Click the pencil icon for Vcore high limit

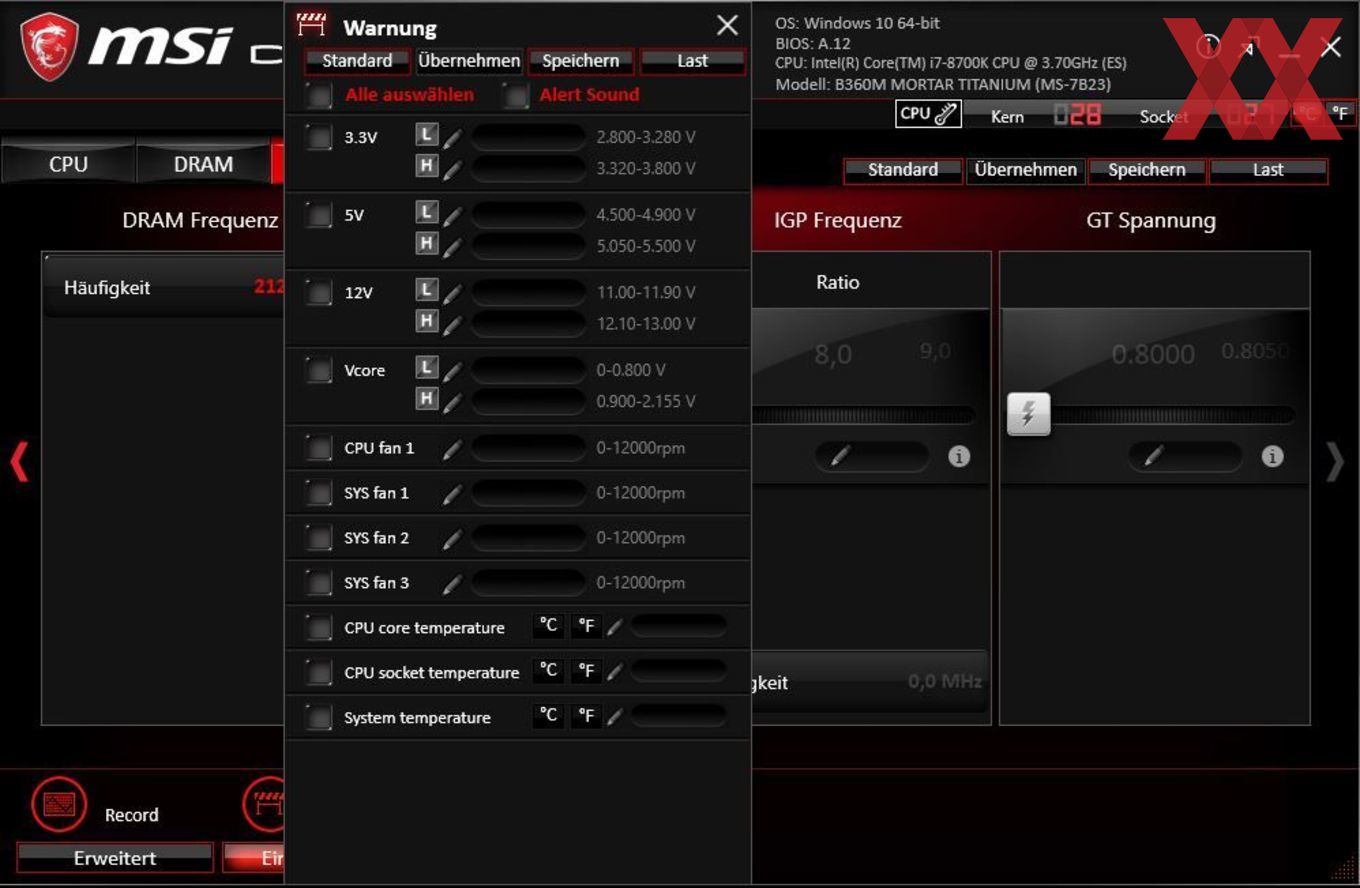(453, 402)
